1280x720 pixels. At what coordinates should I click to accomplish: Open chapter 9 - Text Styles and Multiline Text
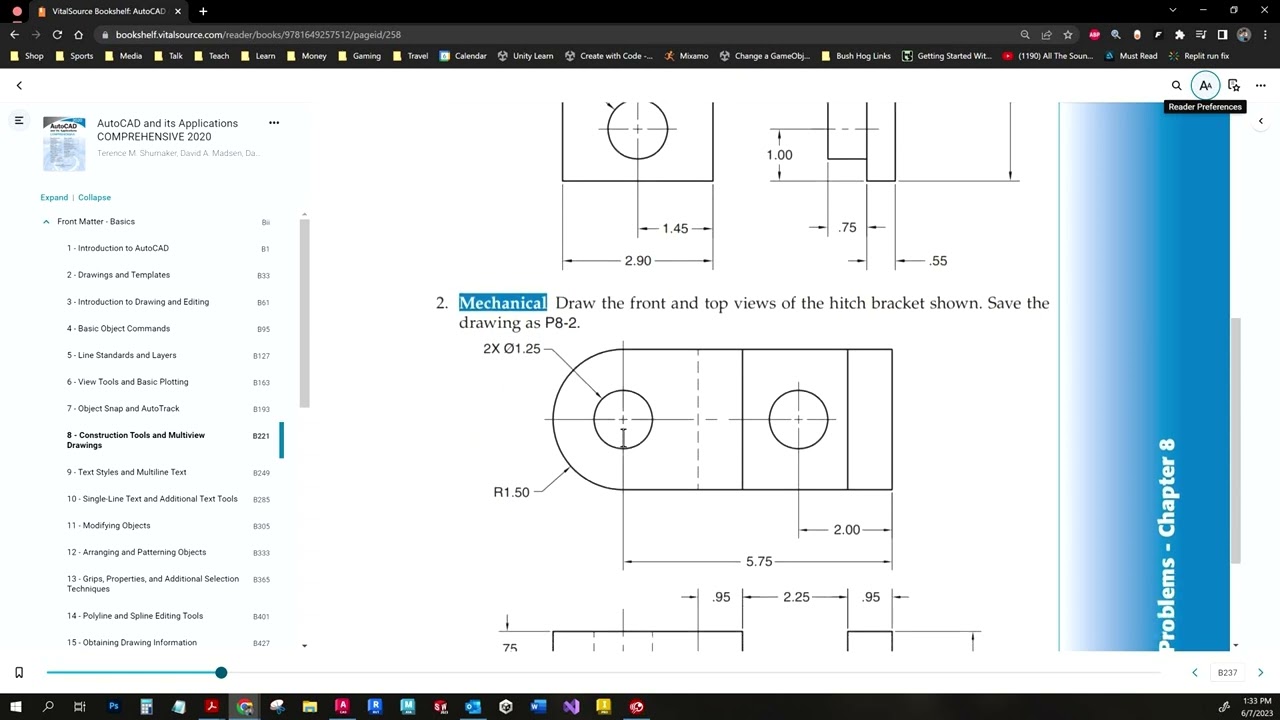coord(127,472)
